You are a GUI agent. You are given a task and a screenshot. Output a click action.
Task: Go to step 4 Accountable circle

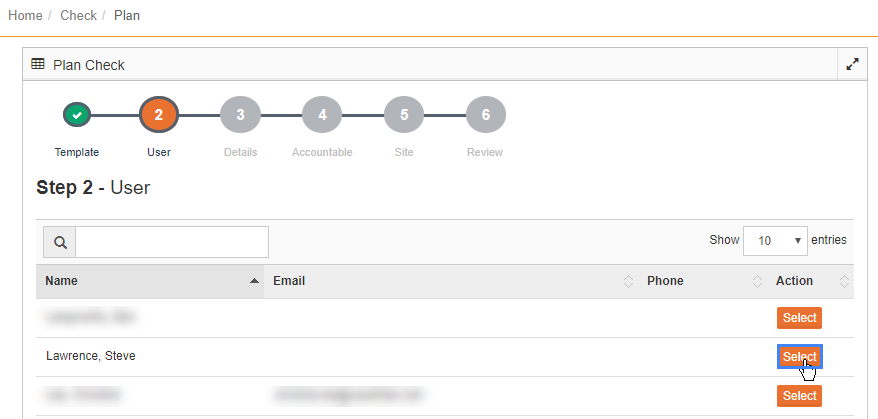pyautogui.click(x=322, y=115)
